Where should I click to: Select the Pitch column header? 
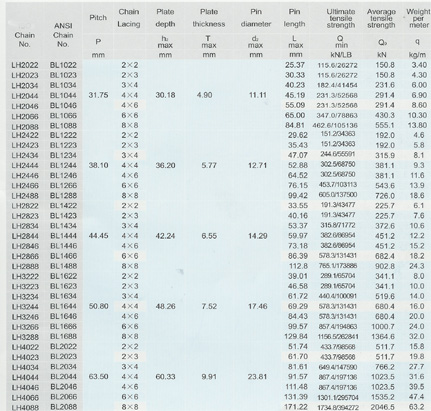pos(98,18)
